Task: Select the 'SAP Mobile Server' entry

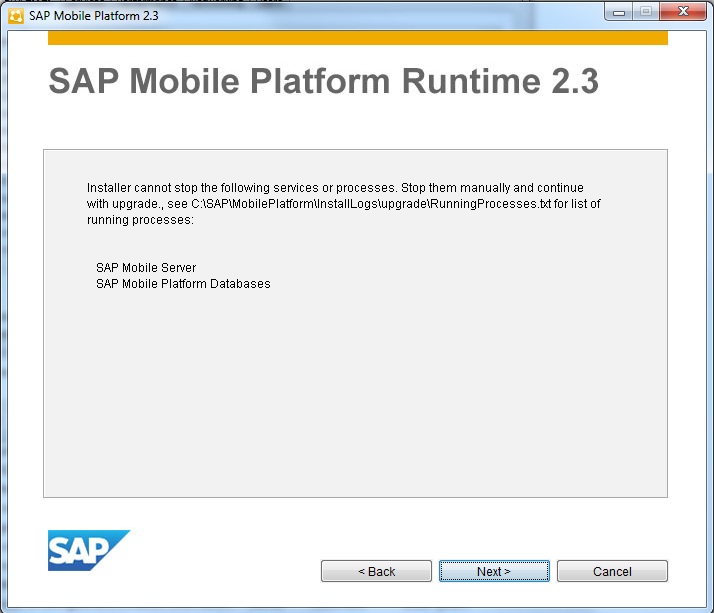Action: pyautogui.click(x=146, y=268)
